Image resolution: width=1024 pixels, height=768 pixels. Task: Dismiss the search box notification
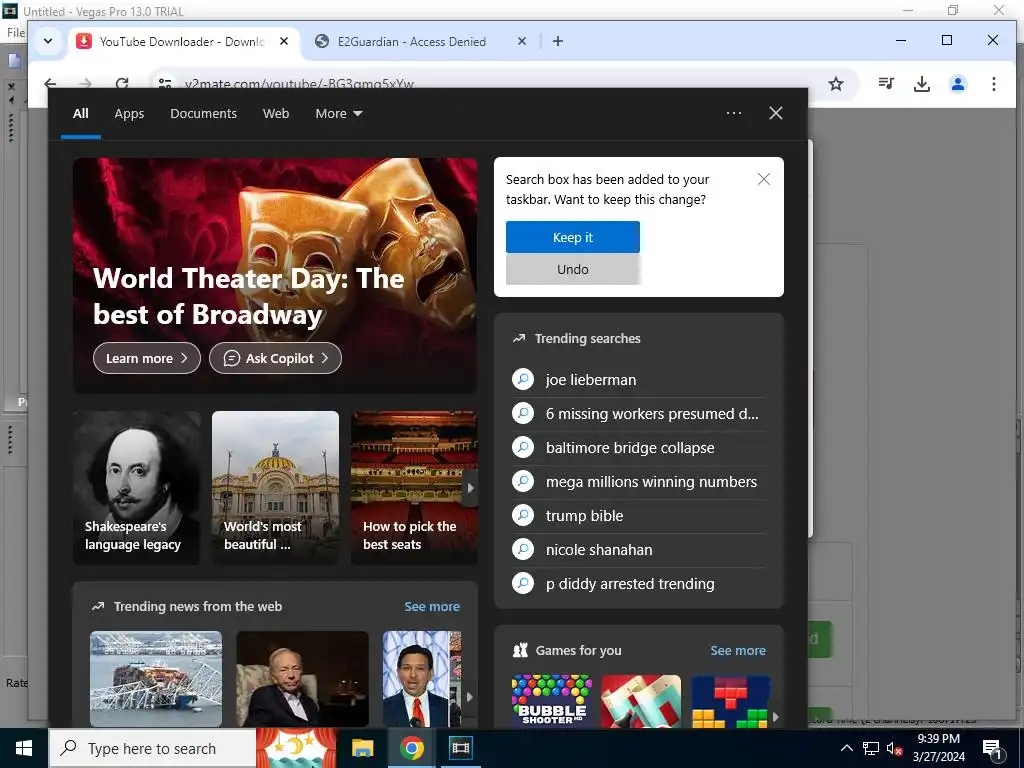click(763, 179)
